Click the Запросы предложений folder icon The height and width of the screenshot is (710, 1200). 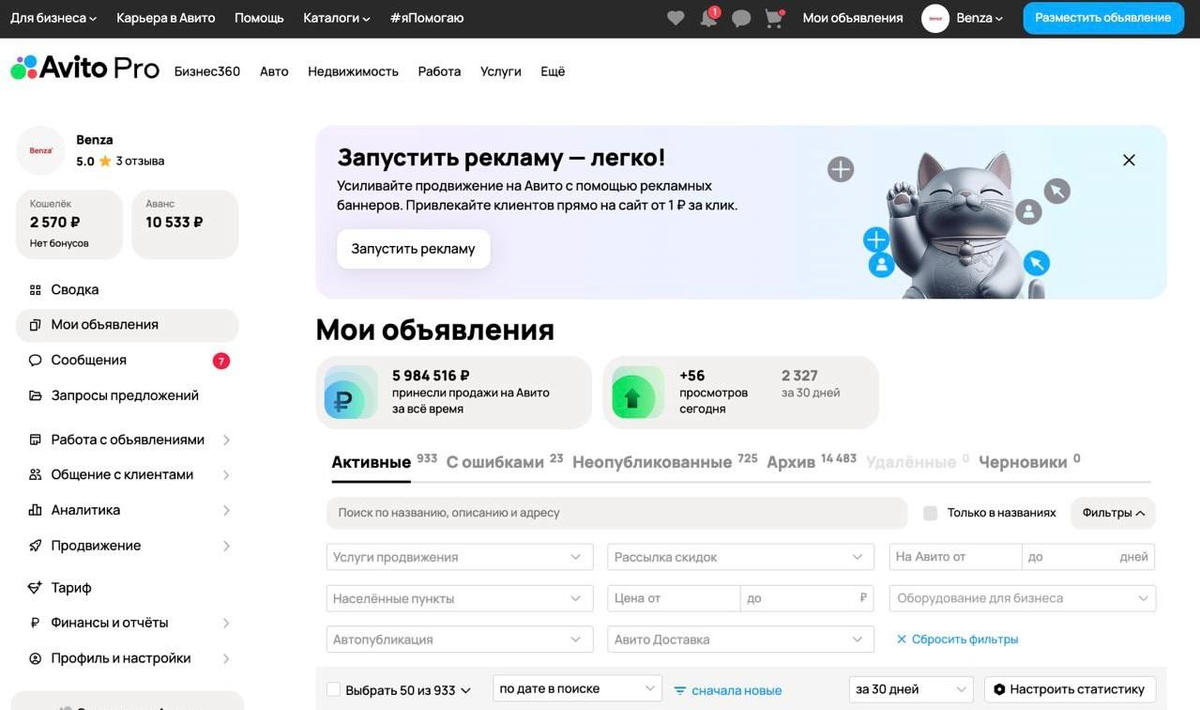point(35,396)
